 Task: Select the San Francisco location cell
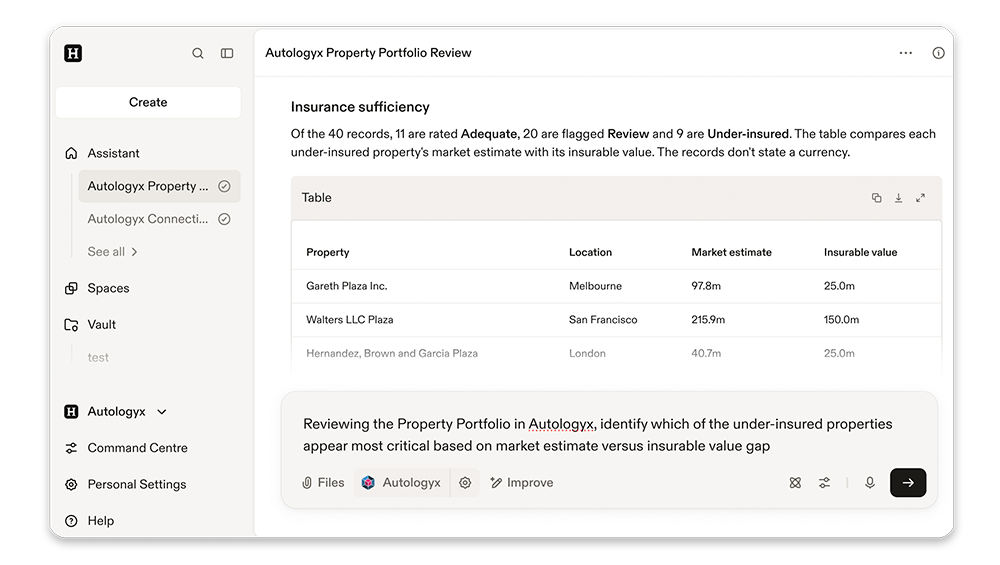[x=603, y=320]
